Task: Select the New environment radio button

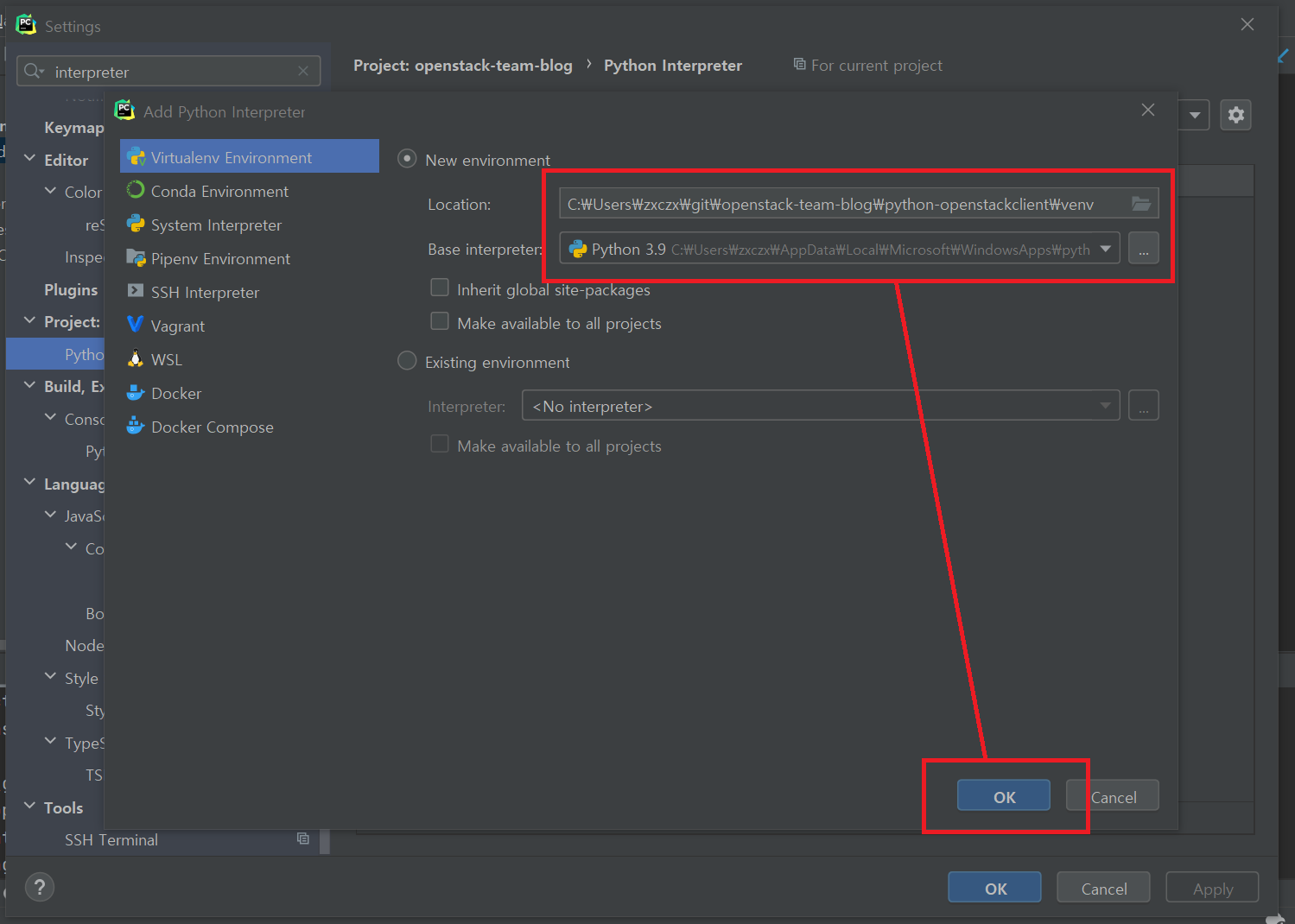Action: tap(407, 159)
